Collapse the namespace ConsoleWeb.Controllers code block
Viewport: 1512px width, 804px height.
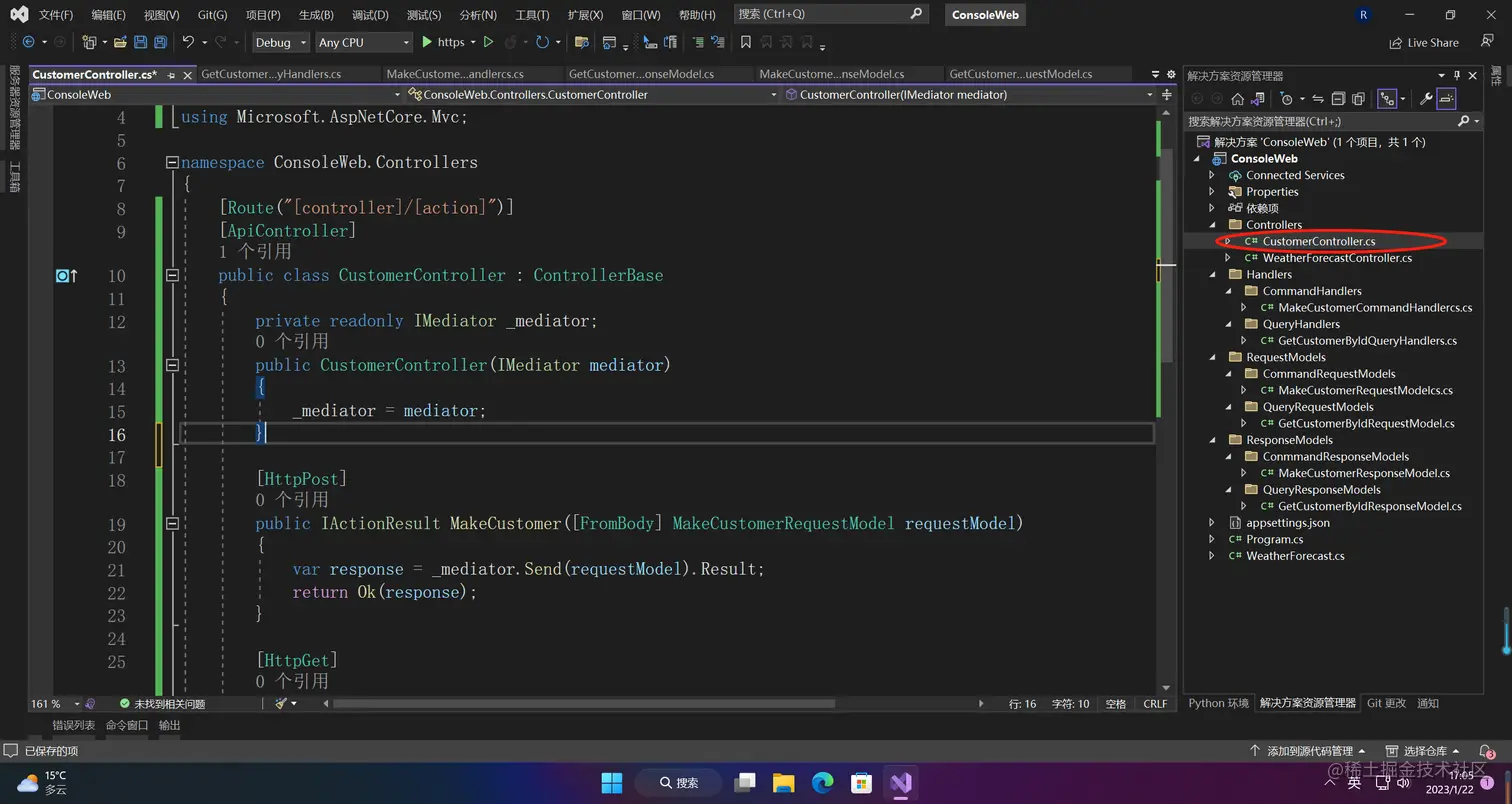point(172,162)
